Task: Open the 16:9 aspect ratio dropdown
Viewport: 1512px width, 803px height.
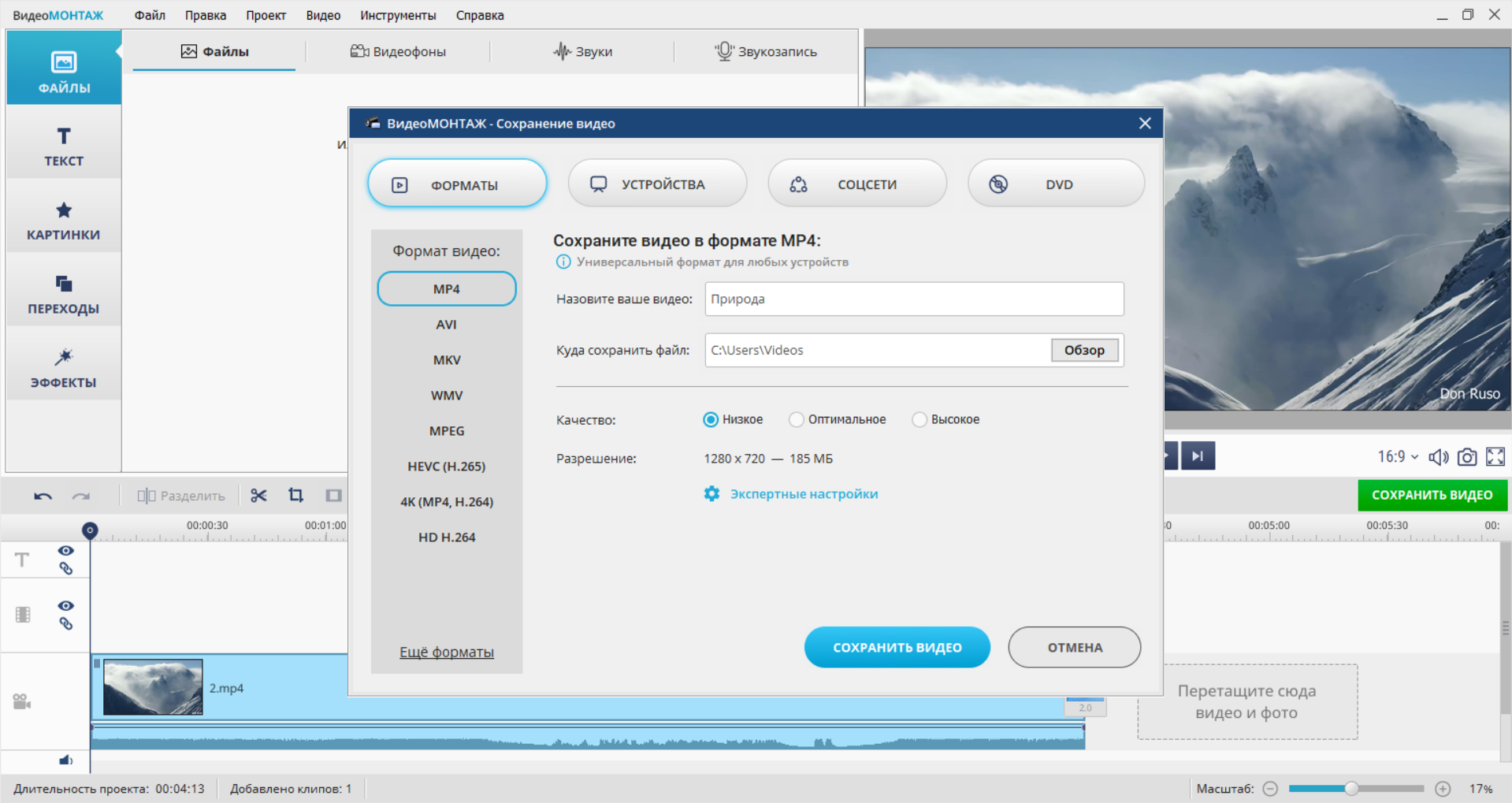Action: coord(1398,457)
